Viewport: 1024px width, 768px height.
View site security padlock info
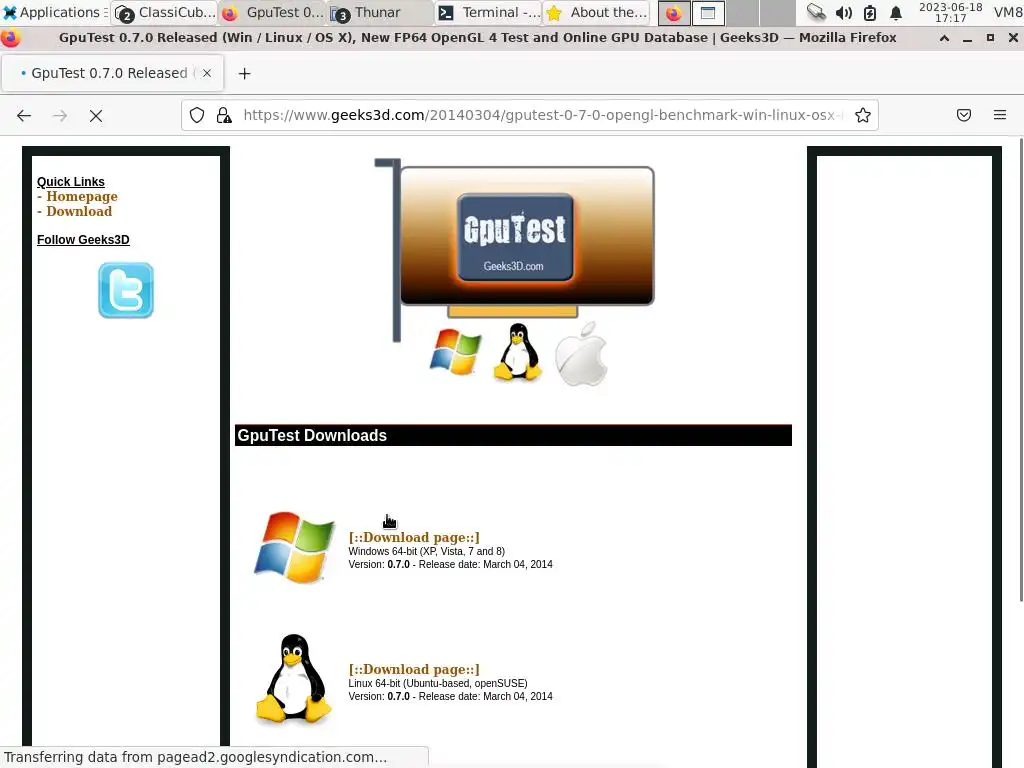[224, 116]
